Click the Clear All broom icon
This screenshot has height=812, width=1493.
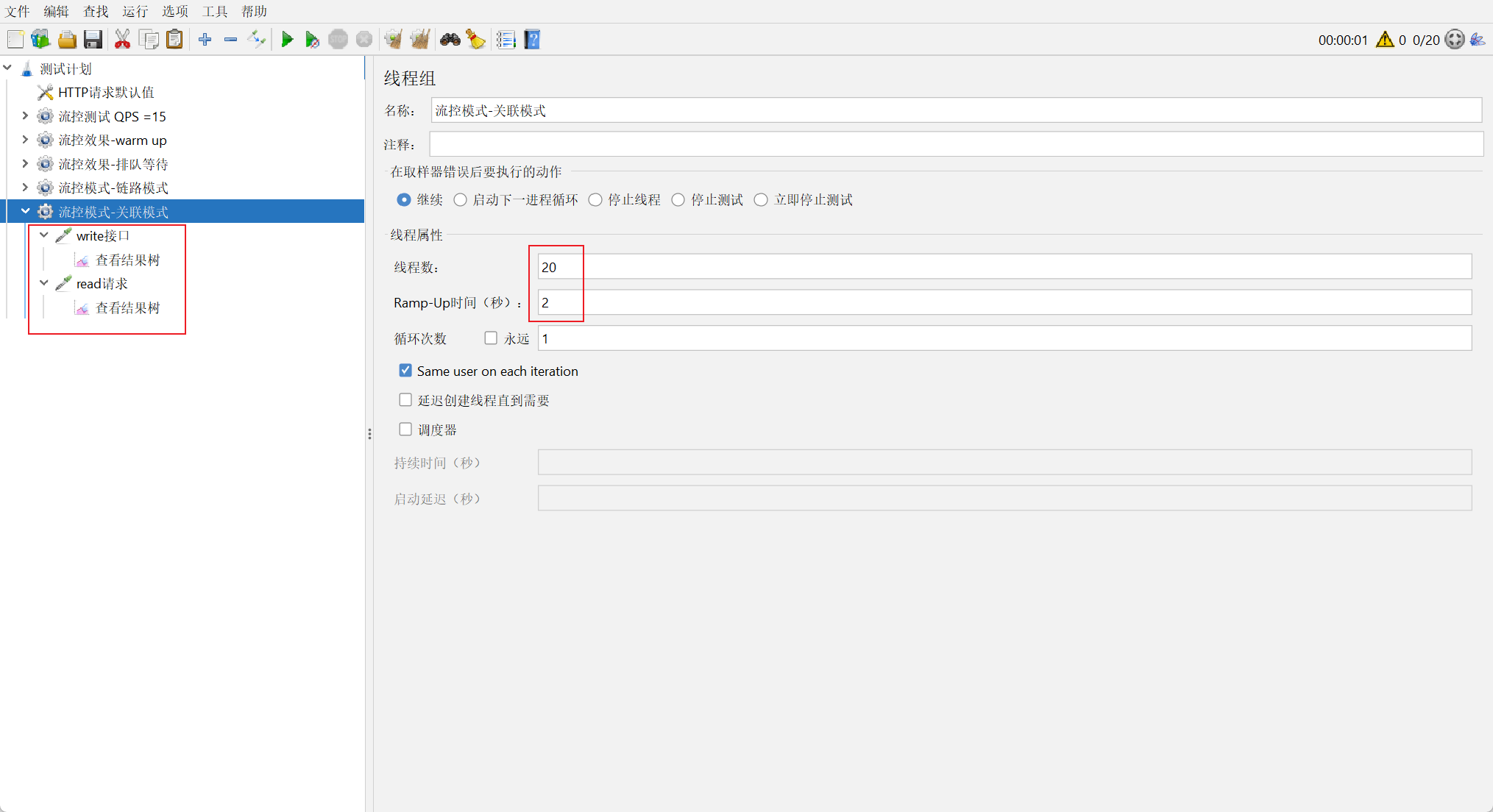[x=419, y=40]
